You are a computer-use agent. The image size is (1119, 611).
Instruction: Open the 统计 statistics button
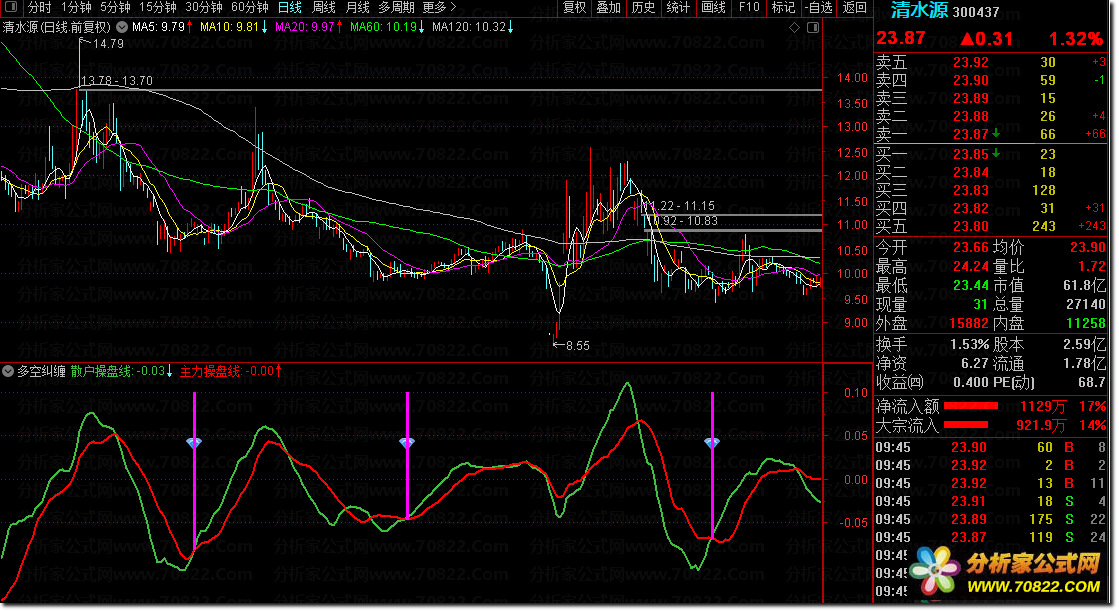pos(678,8)
